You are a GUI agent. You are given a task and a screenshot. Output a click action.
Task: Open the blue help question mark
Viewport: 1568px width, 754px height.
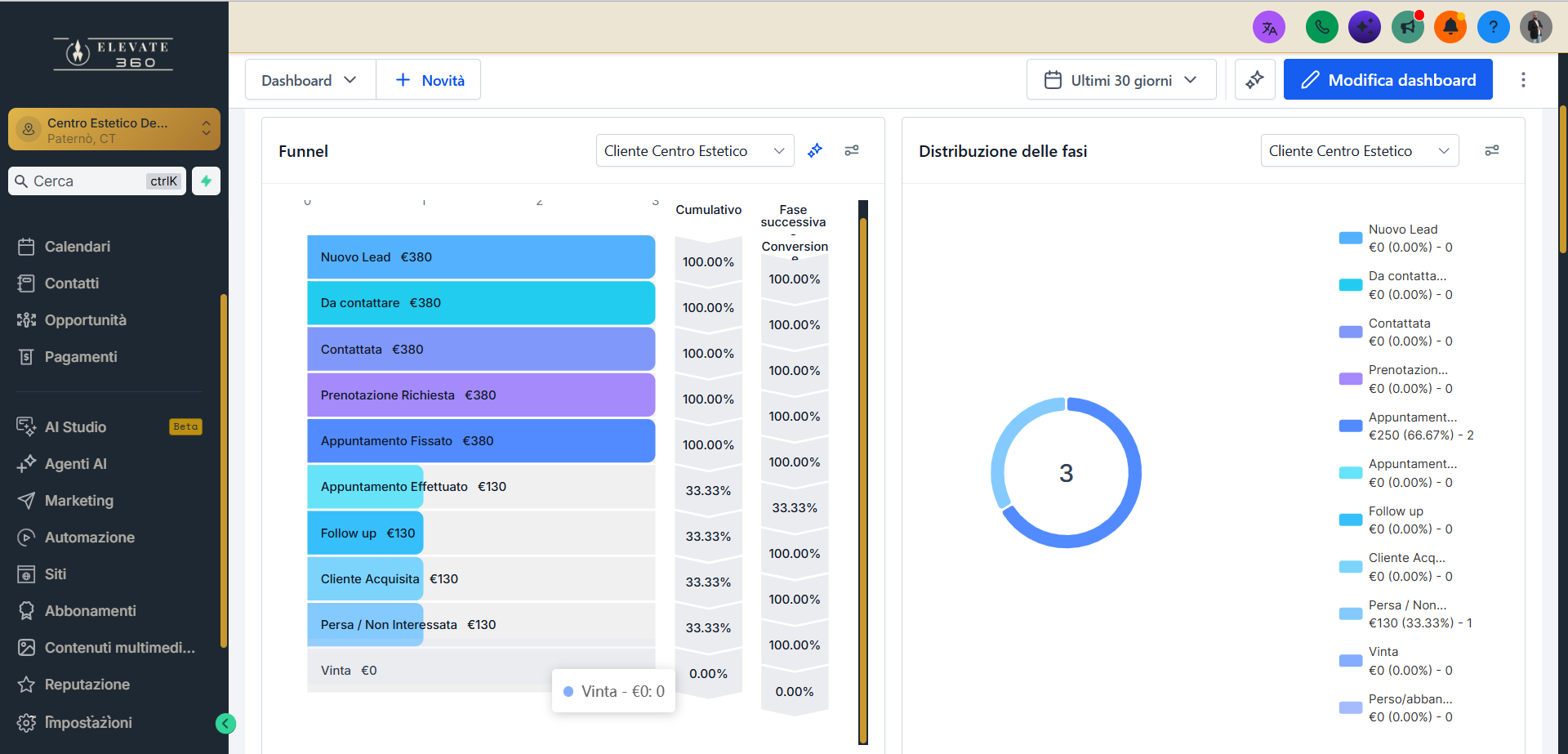point(1494,28)
